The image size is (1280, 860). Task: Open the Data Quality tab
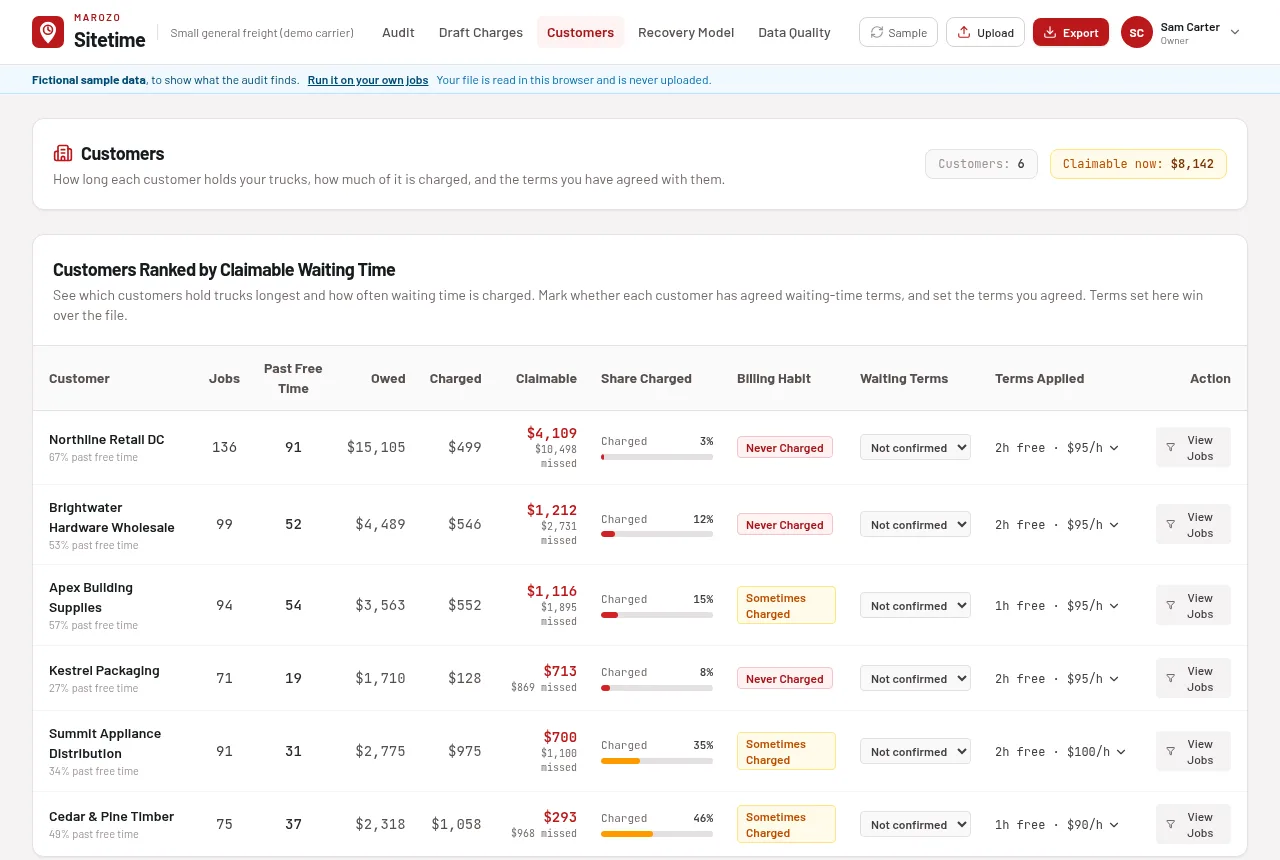[794, 32]
